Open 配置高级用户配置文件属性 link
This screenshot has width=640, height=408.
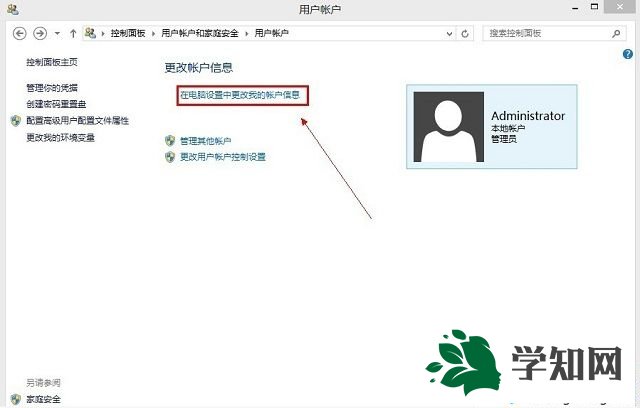click(78, 120)
